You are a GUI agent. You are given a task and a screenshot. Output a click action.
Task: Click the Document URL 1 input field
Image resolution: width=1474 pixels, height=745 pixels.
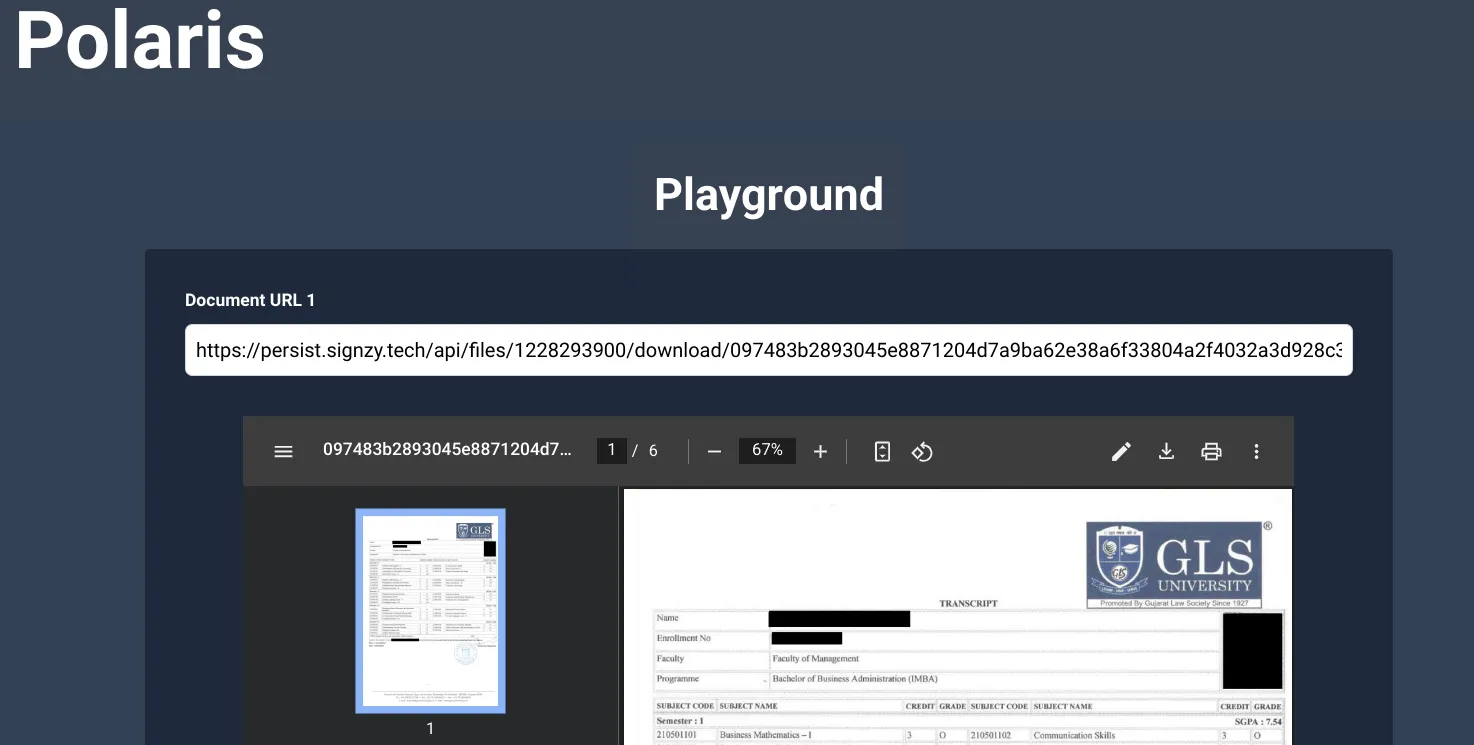click(769, 350)
